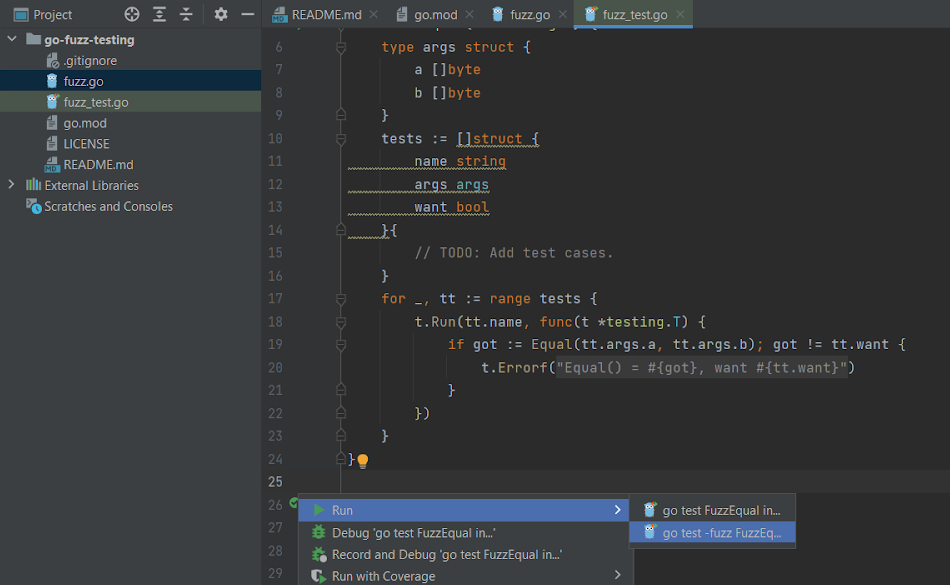
Task: Fold the for loop at line 17
Action: tap(341, 299)
